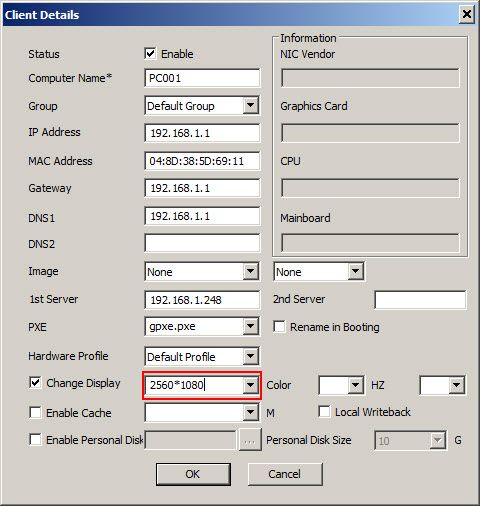This screenshot has width=480, height=506.
Task: Click the Computer Name input field
Action: pos(202,78)
